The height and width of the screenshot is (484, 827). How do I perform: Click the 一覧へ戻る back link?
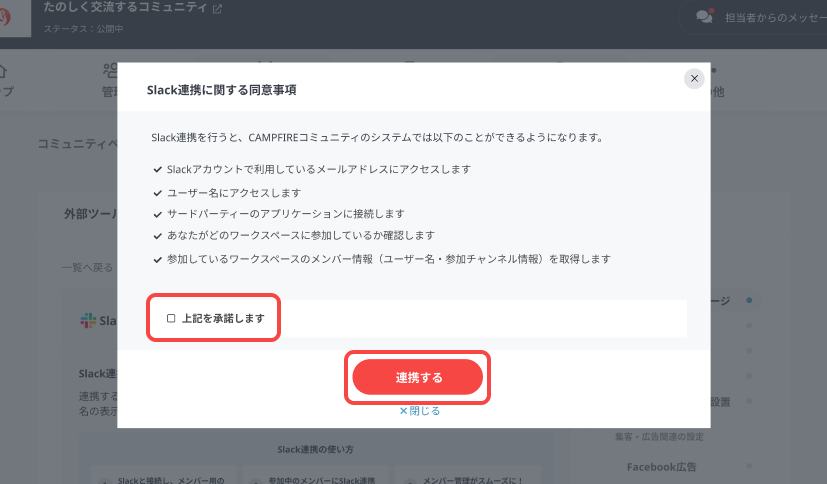click(87, 268)
